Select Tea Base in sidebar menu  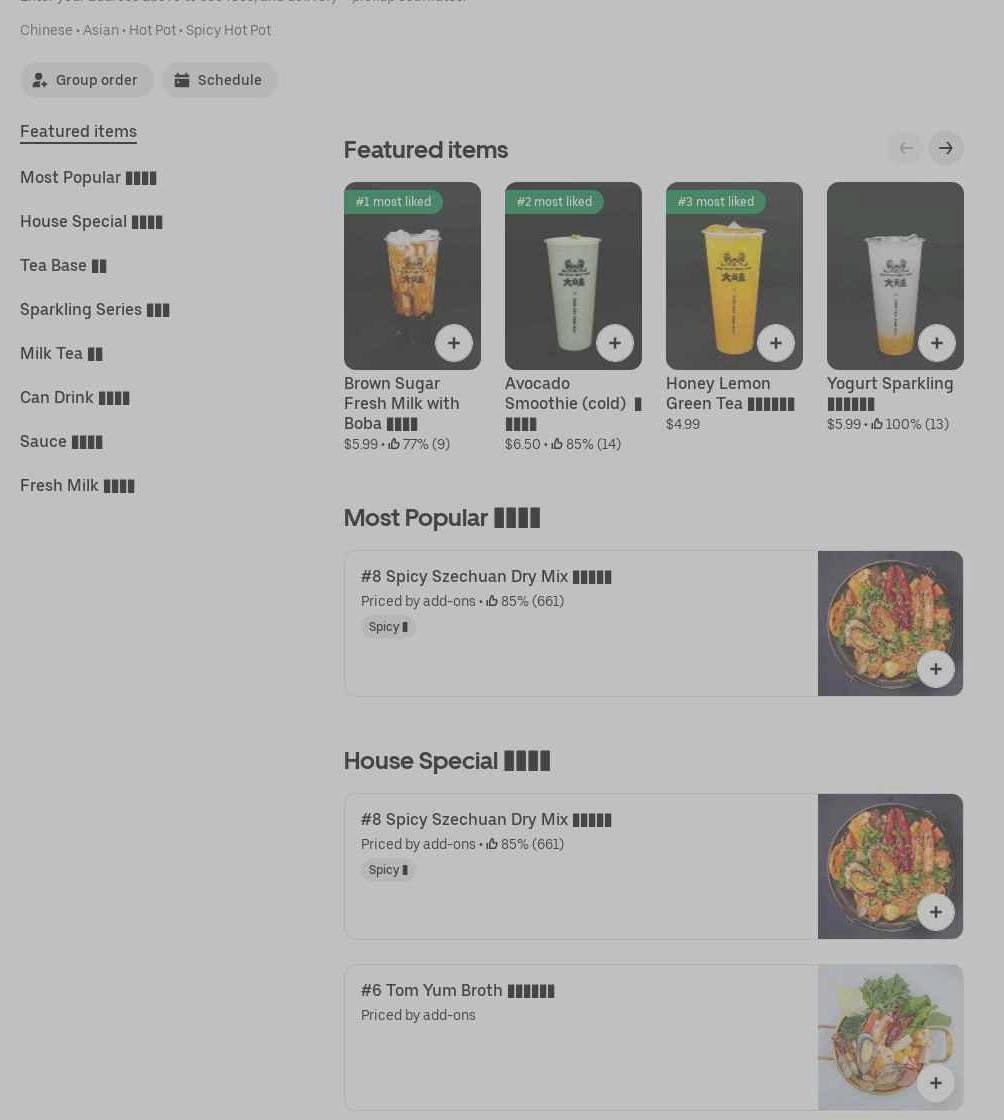64,265
